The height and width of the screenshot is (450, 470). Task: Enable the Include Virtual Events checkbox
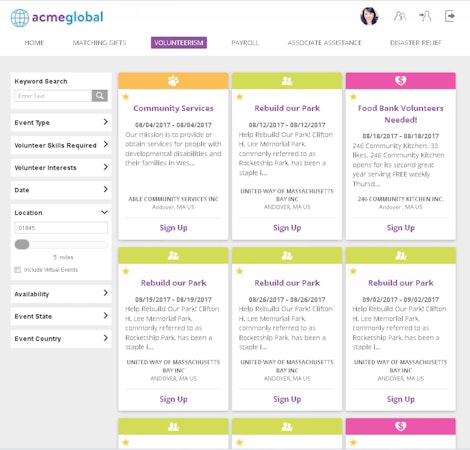coord(18,270)
